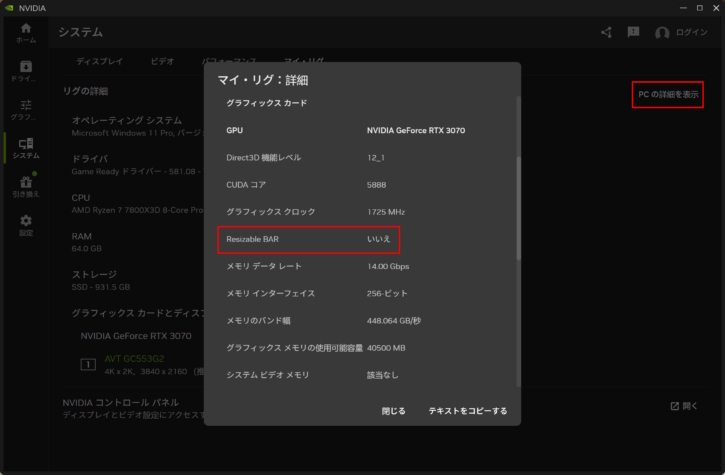Screen dimensions: 725x475
Task: Select the Resizable BAR row
Action: click(309, 240)
